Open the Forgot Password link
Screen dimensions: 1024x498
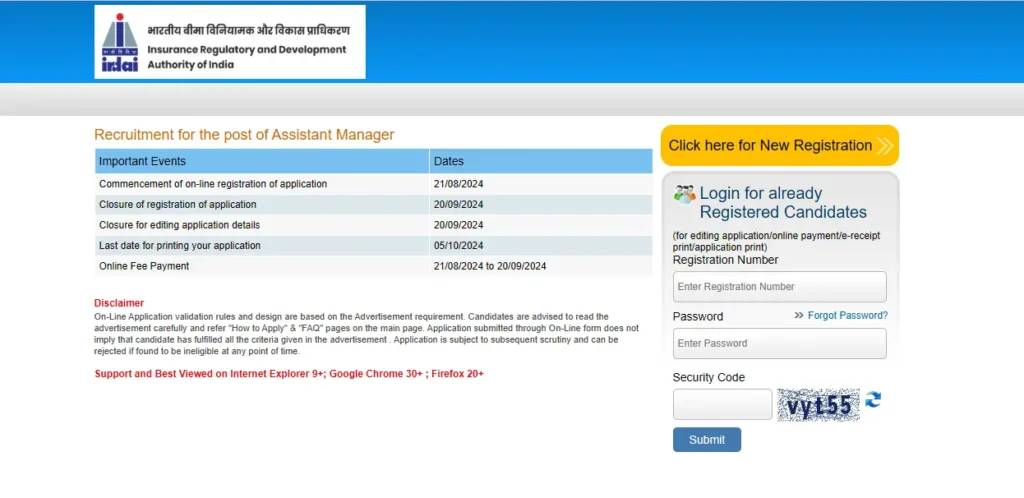pyautogui.click(x=847, y=316)
